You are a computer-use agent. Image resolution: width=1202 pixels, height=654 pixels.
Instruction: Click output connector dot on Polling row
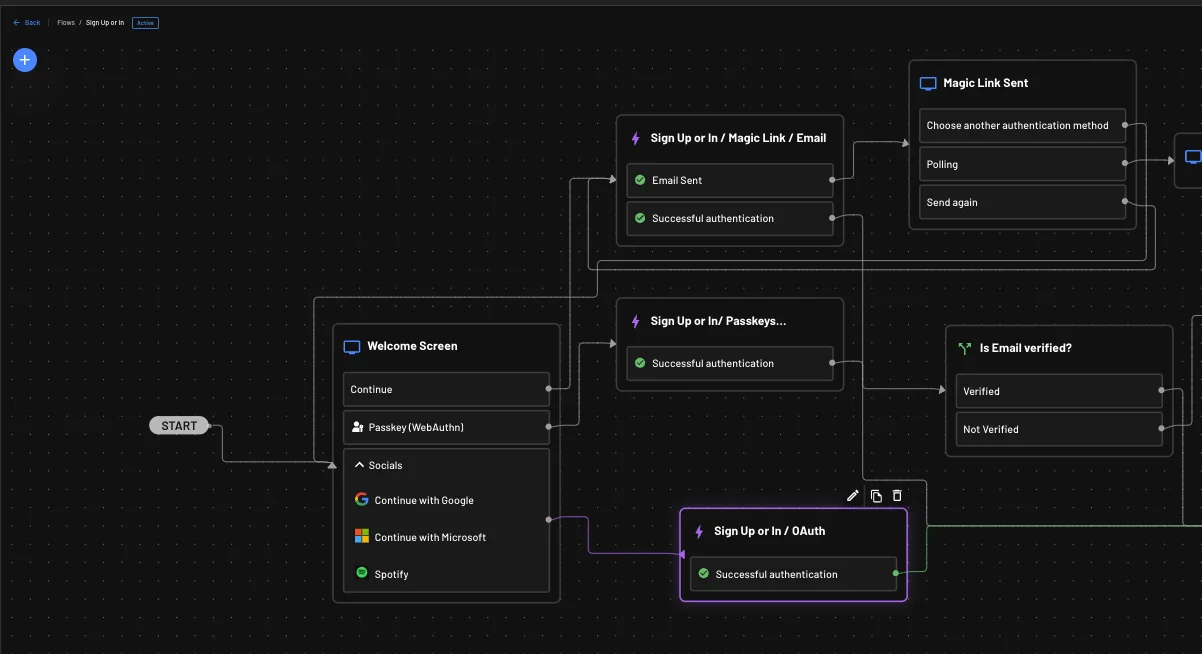(1125, 162)
